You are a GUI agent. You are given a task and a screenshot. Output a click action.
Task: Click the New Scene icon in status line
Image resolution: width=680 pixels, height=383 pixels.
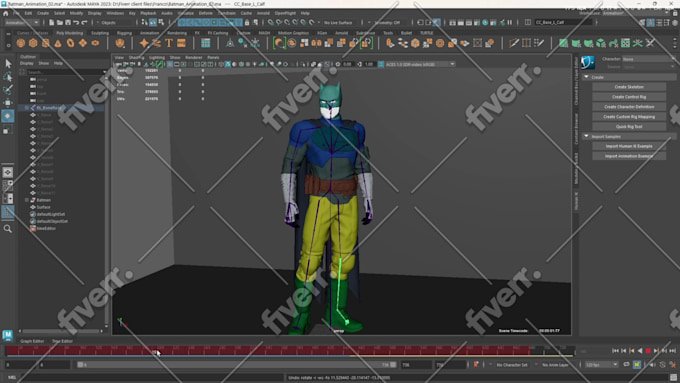tap(51, 22)
